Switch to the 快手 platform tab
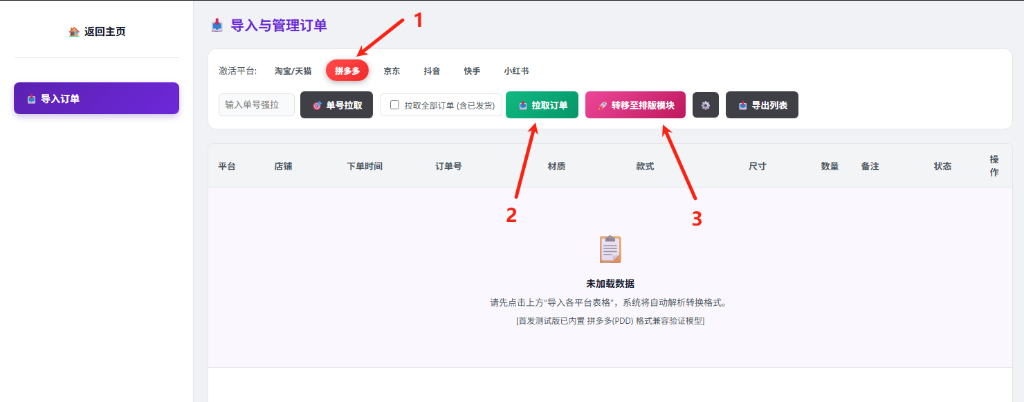Image resolution: width=1024 pixels, height=402 pixels. (472, 71)
